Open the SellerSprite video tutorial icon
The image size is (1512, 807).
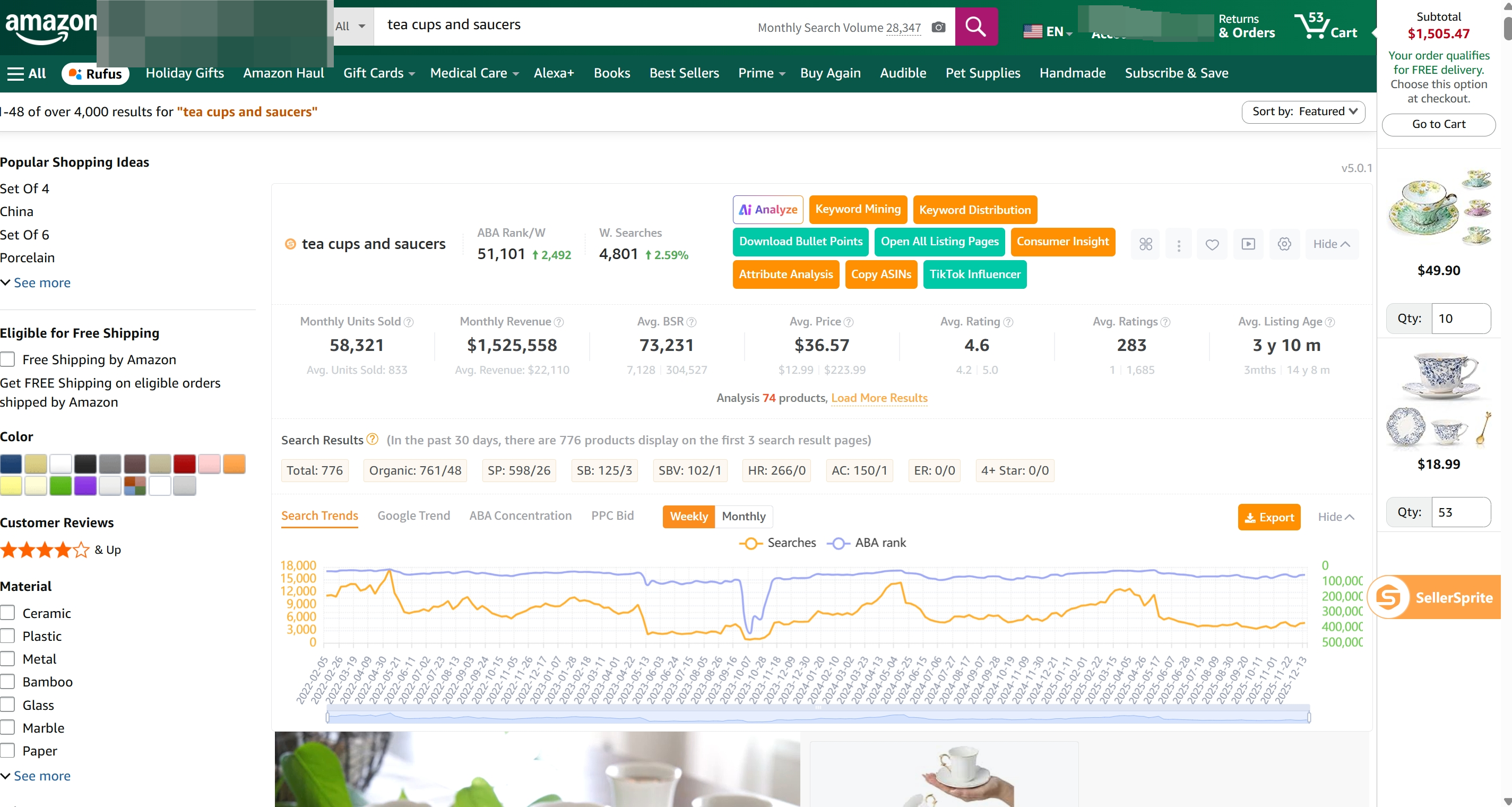(x=1248, y=244)
